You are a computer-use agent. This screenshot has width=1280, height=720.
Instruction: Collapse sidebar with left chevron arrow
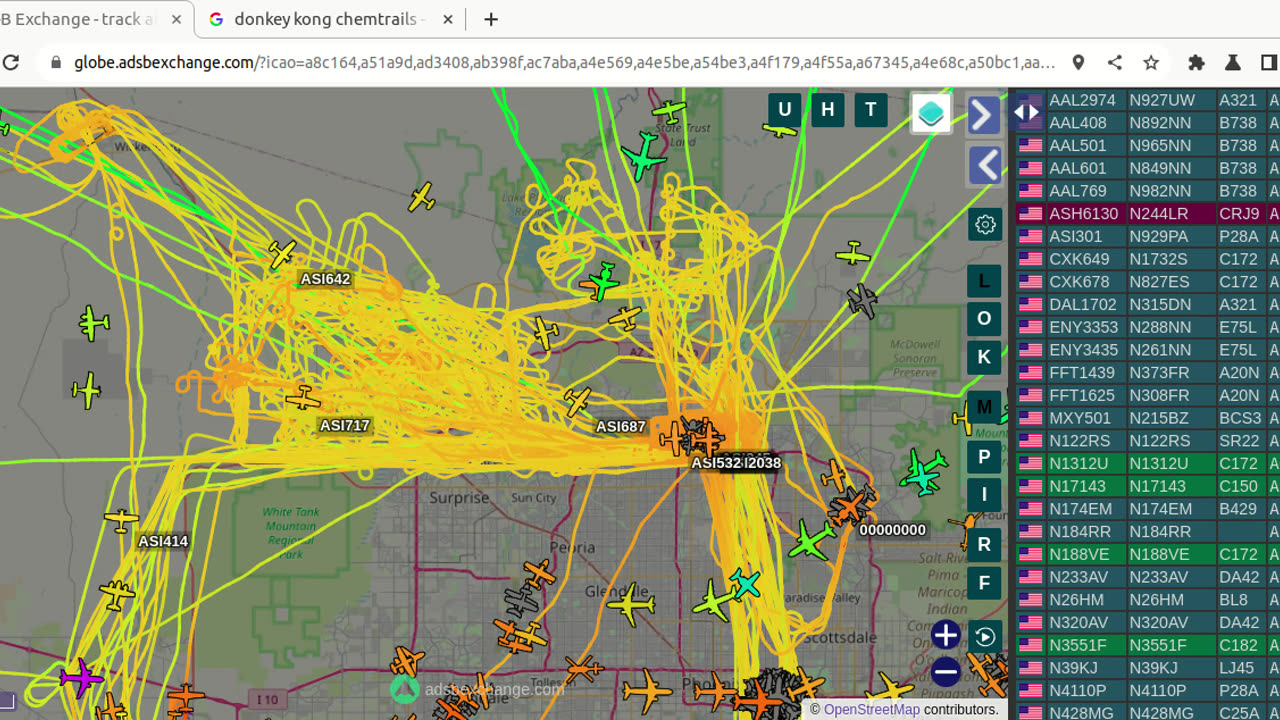(986, 165)
